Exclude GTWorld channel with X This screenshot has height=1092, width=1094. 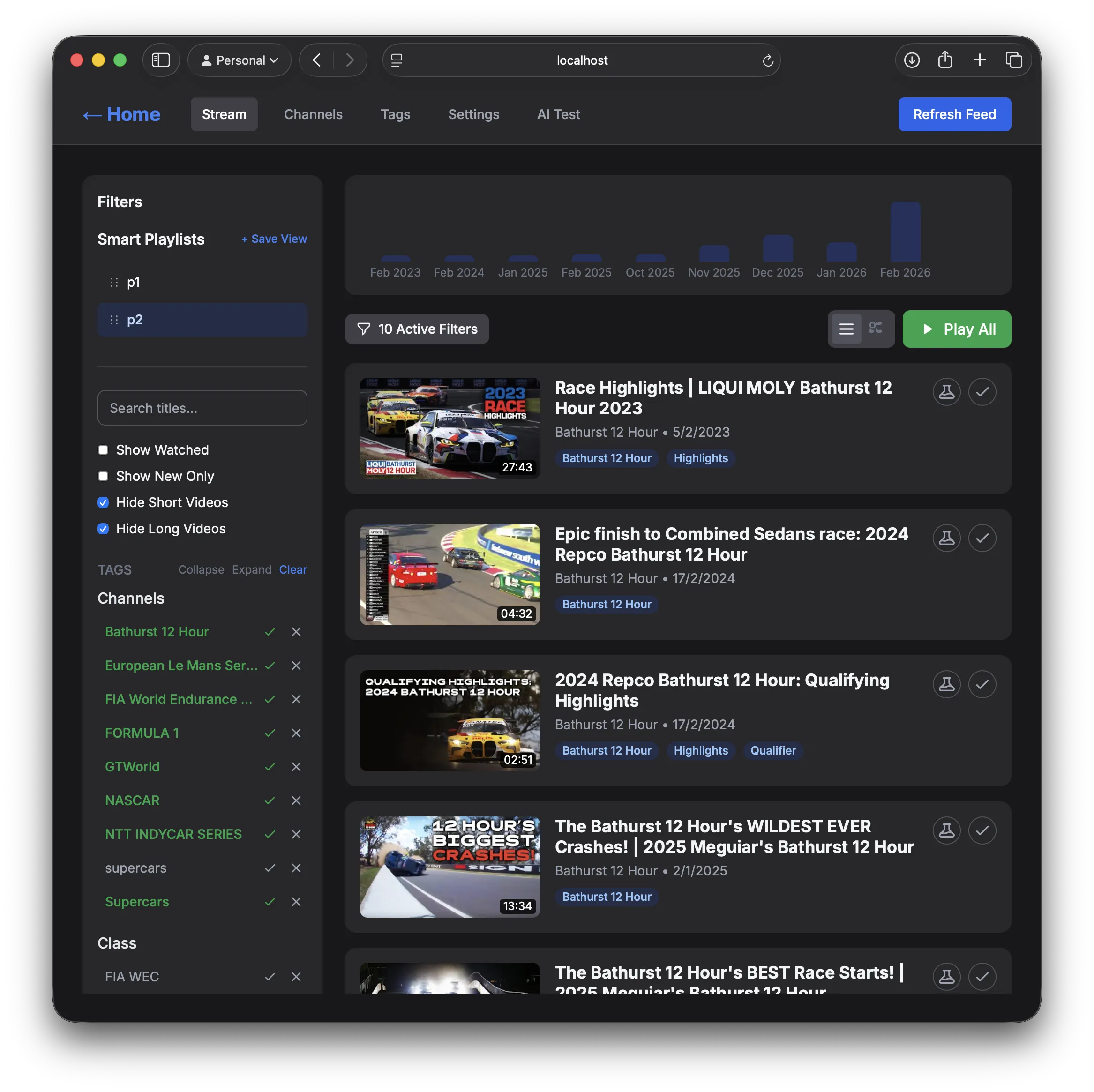(296, 766)
